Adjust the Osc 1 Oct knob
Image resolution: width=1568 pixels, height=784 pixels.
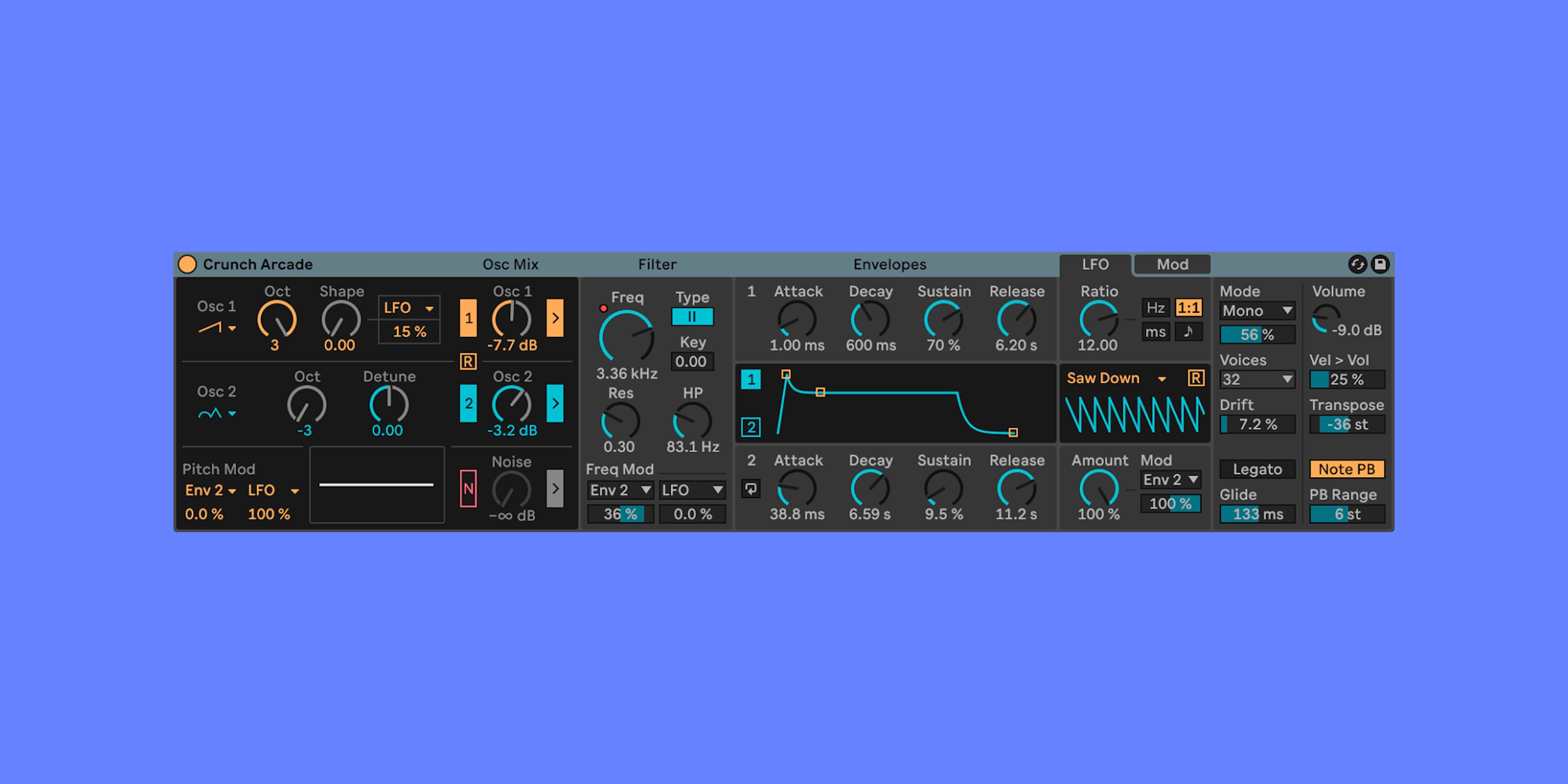[277, 319]
